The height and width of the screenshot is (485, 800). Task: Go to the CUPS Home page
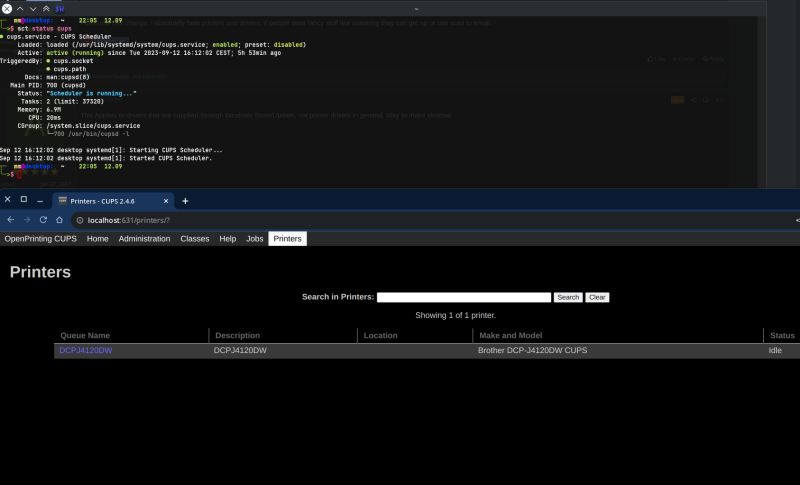point(97,239)
